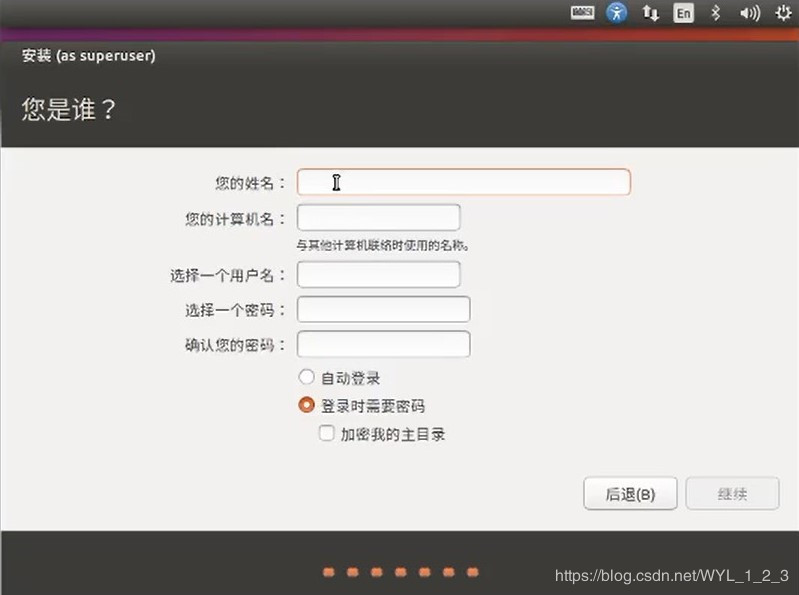Click the 选择一个密码 label
Image resolution: width=799 pixels, height=595 pixels.
[235, 310]
